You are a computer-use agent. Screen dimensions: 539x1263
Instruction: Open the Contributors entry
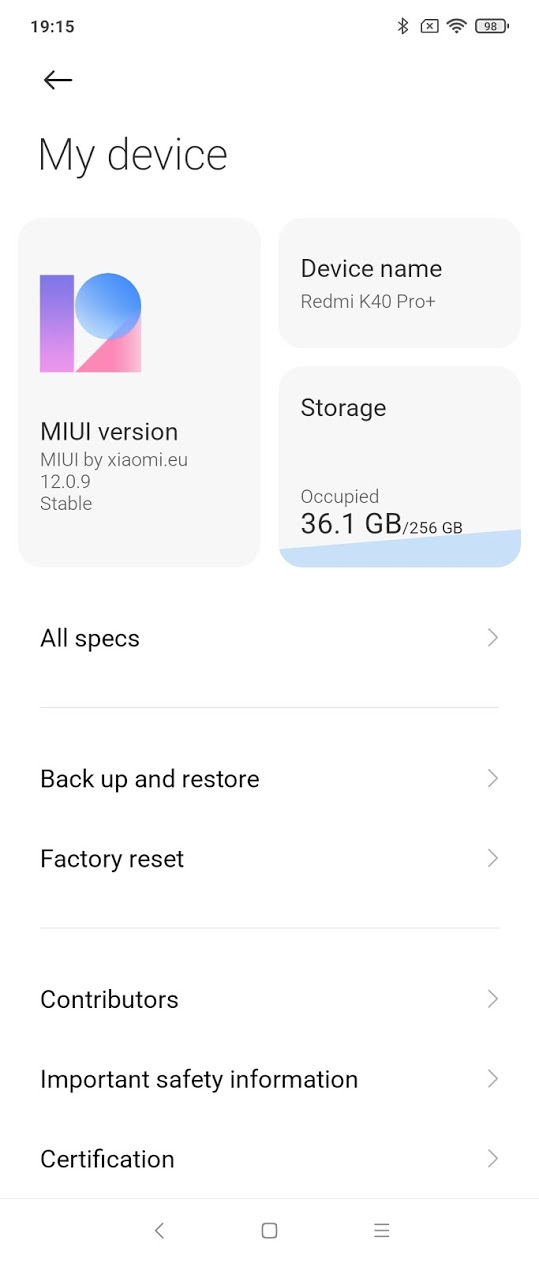tap(269, 999)
